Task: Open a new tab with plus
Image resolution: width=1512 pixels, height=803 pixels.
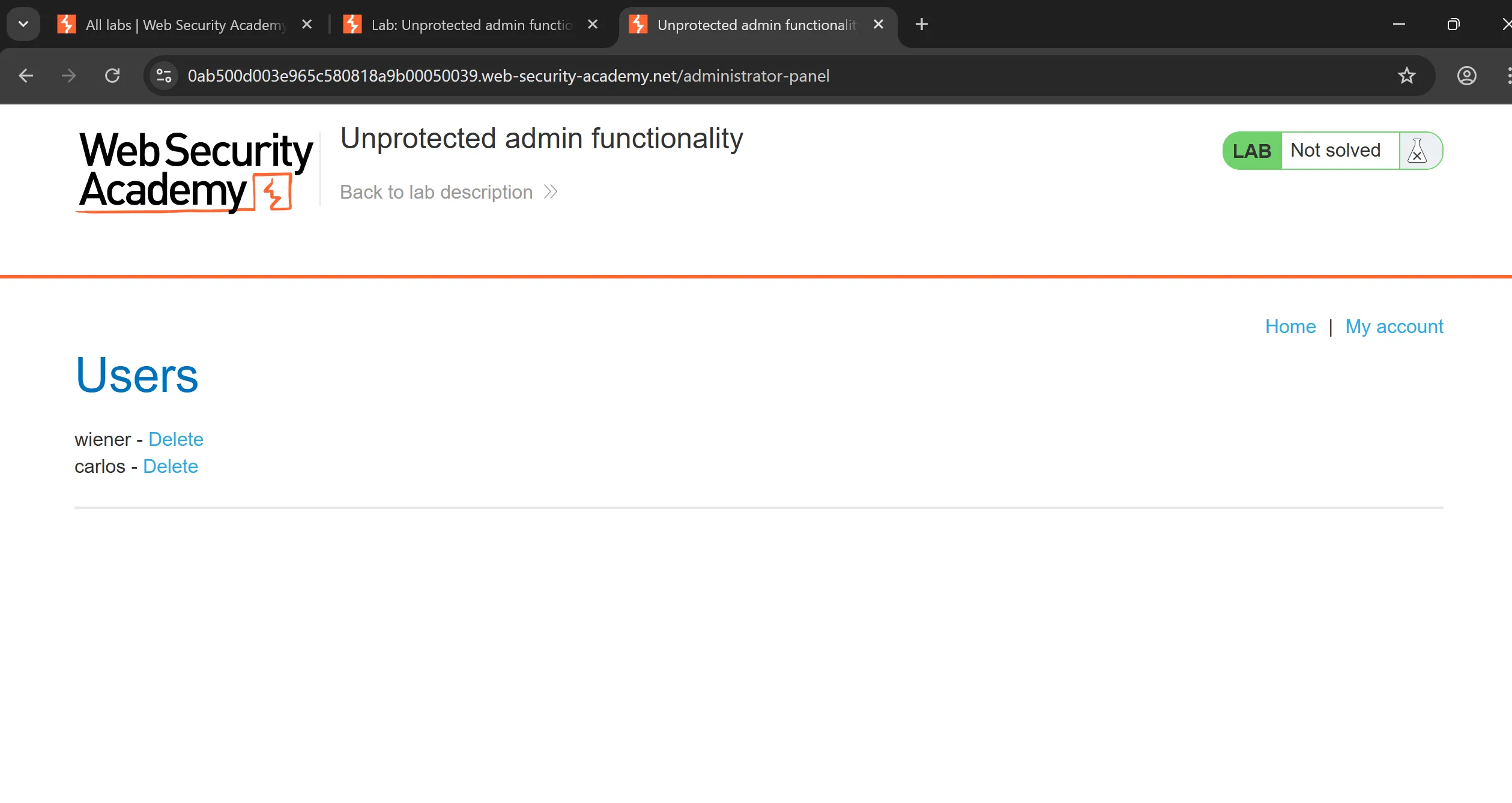Action: 921,25
